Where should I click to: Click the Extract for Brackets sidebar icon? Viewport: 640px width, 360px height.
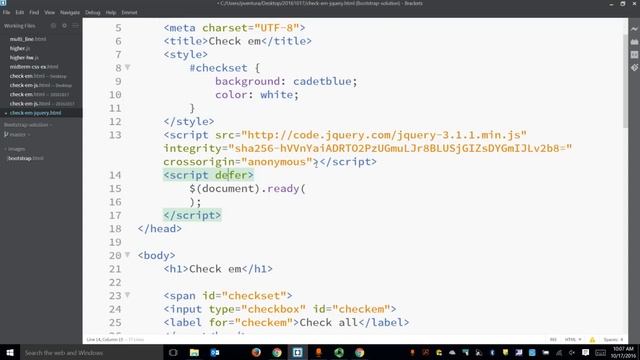[634, 55]
